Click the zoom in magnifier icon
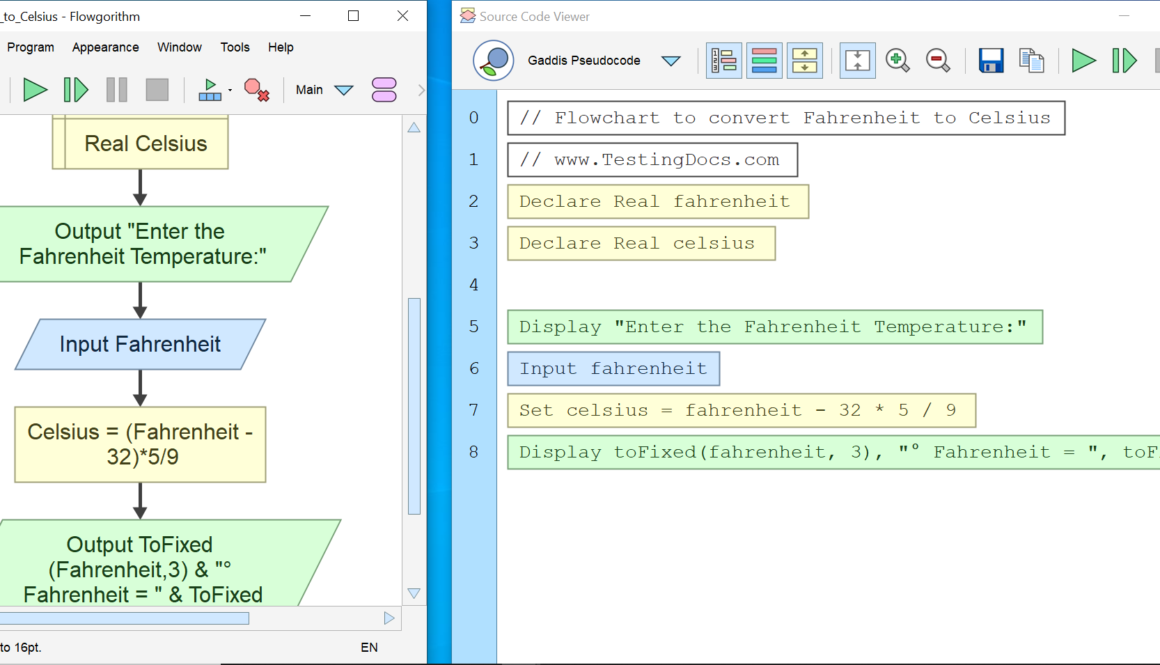This screenshot has width=1160, height=665. 897,61
